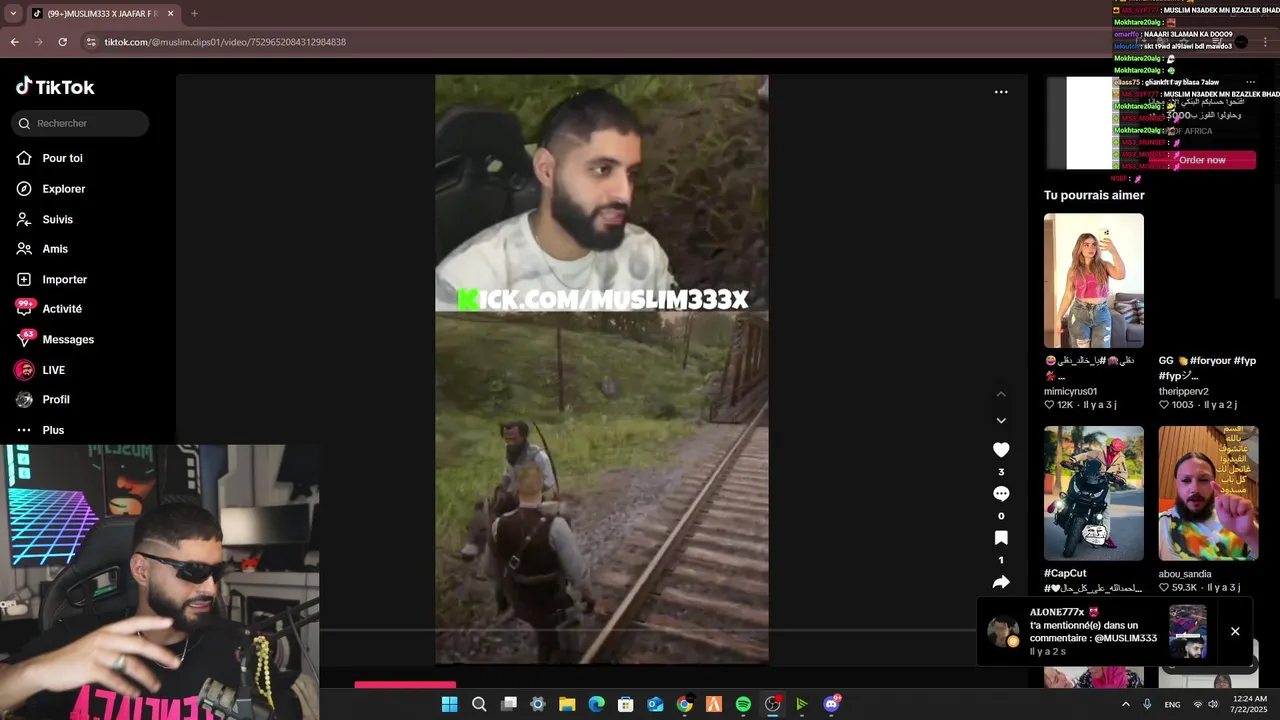This screenshot has height=720, width=1280.
Task: Go back with browser back arrow
Action: (14, 42)
